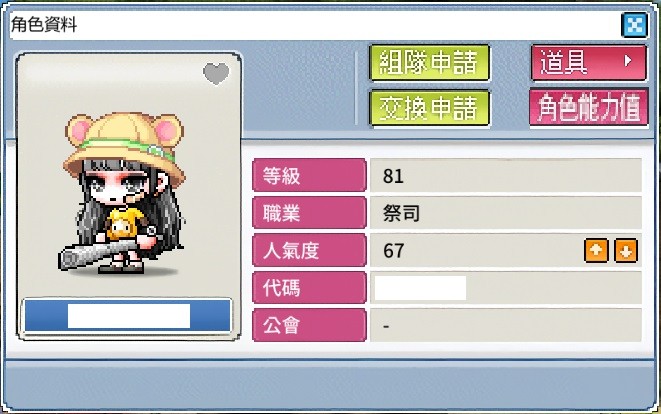Select the 代碼 code label

coord(309,288)
